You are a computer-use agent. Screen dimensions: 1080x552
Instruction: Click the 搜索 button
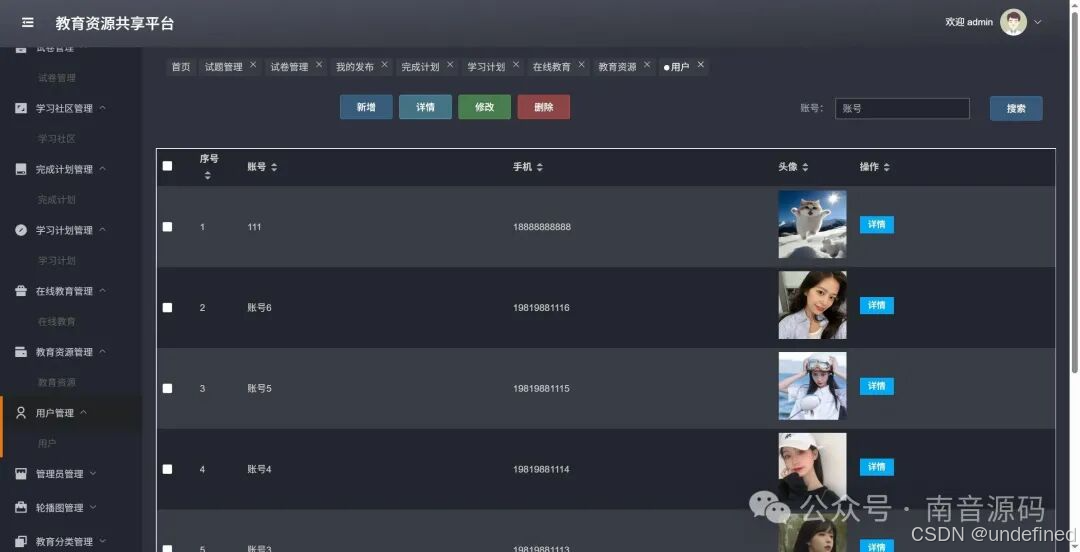click(1016, 108)
